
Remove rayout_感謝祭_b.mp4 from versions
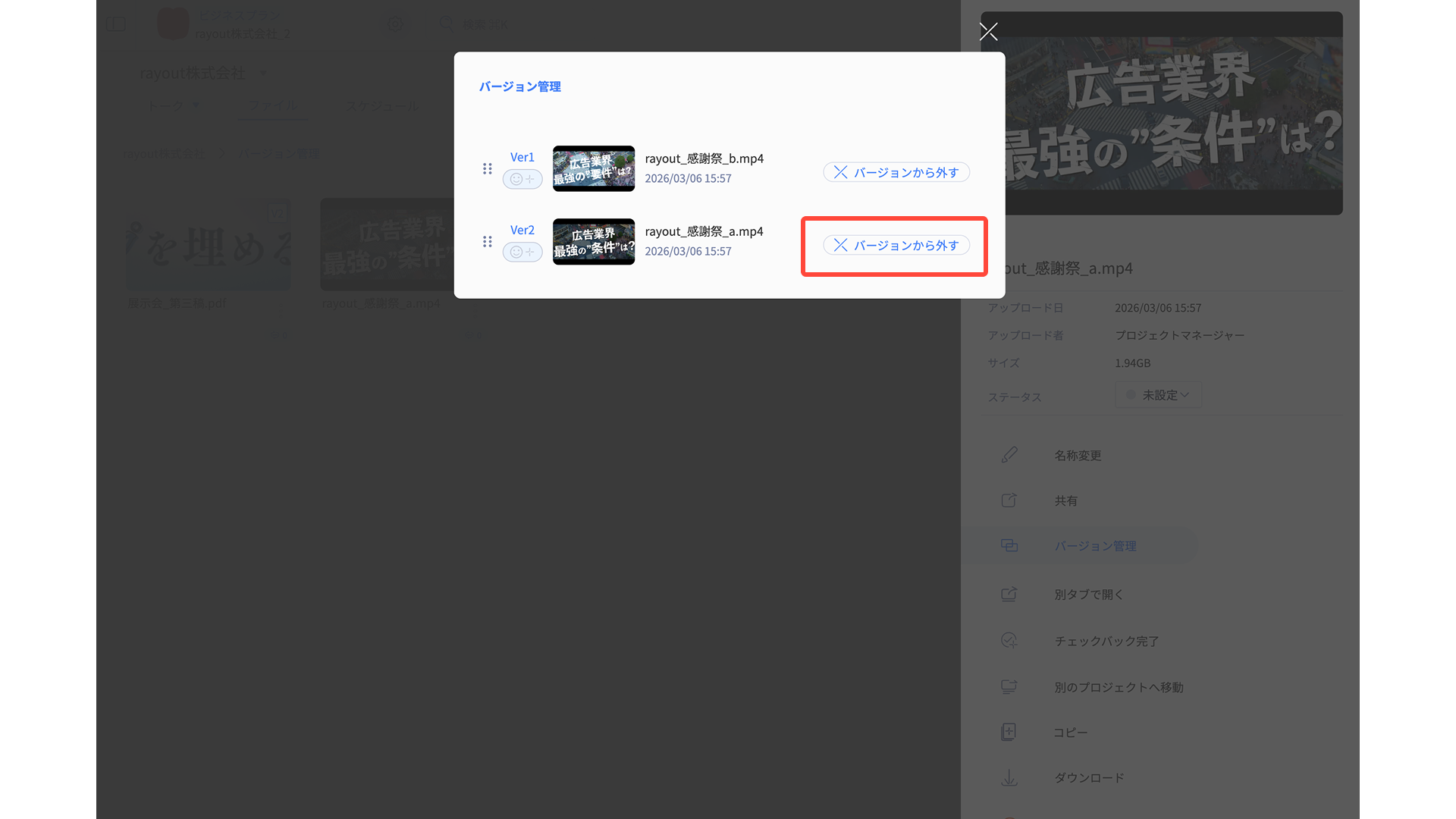896,172
